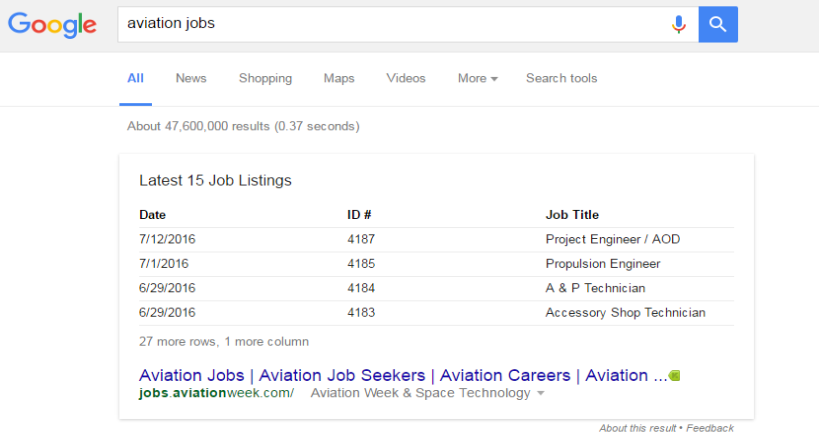Viewport: 819px width, 447px height.
Task: Click in the 'aviation jobs' search box
Action: click(x=390, y=24)
